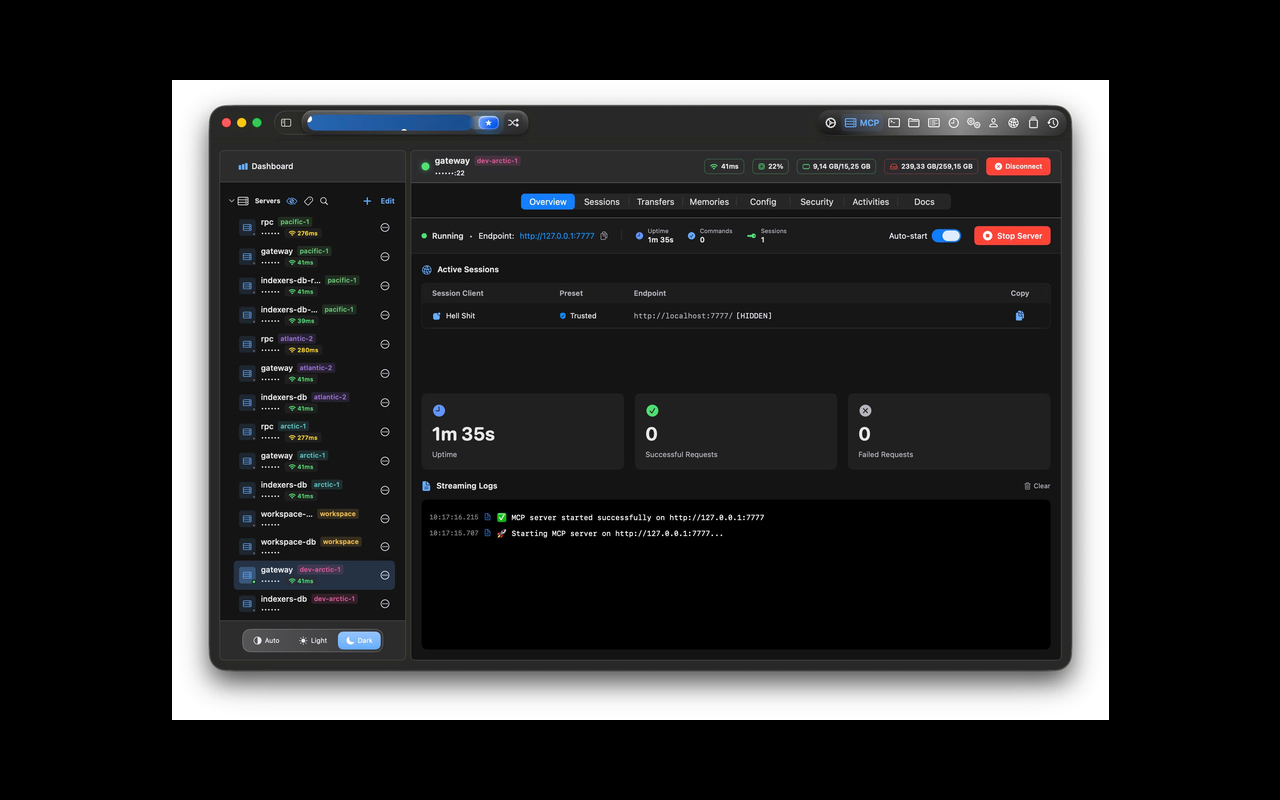The image size is (1280, 800).
Task: Click the tag filter icon beside Servers
Action: pyautogui.click(x=309, y=201)
